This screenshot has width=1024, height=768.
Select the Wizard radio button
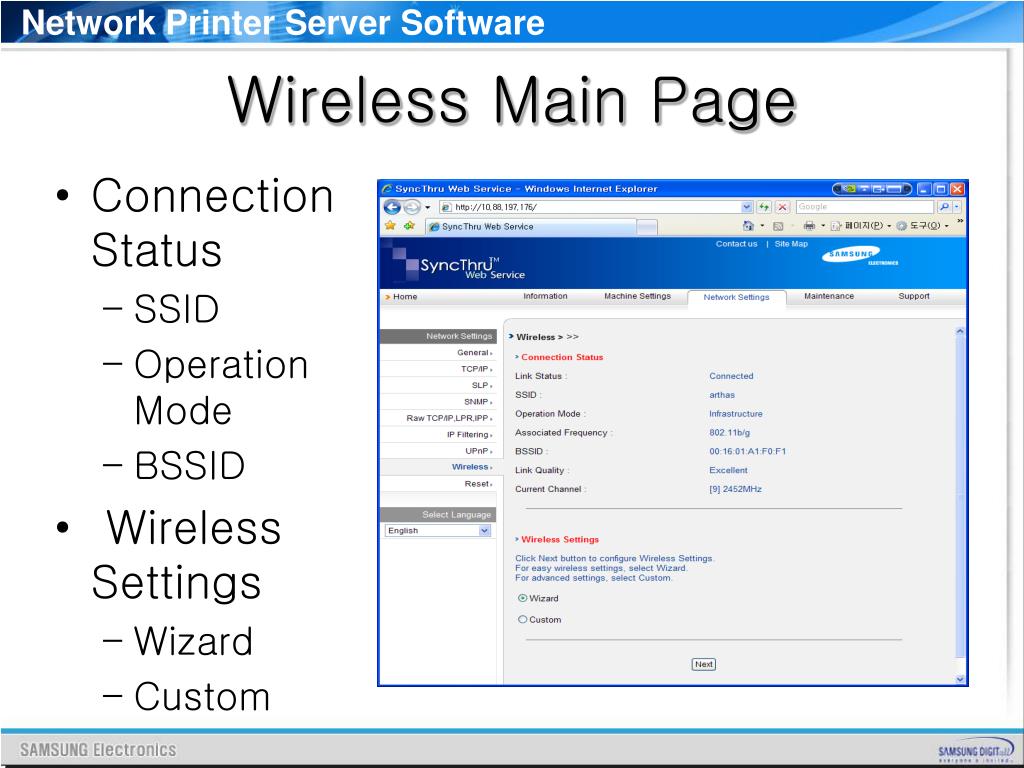(522, 598)
